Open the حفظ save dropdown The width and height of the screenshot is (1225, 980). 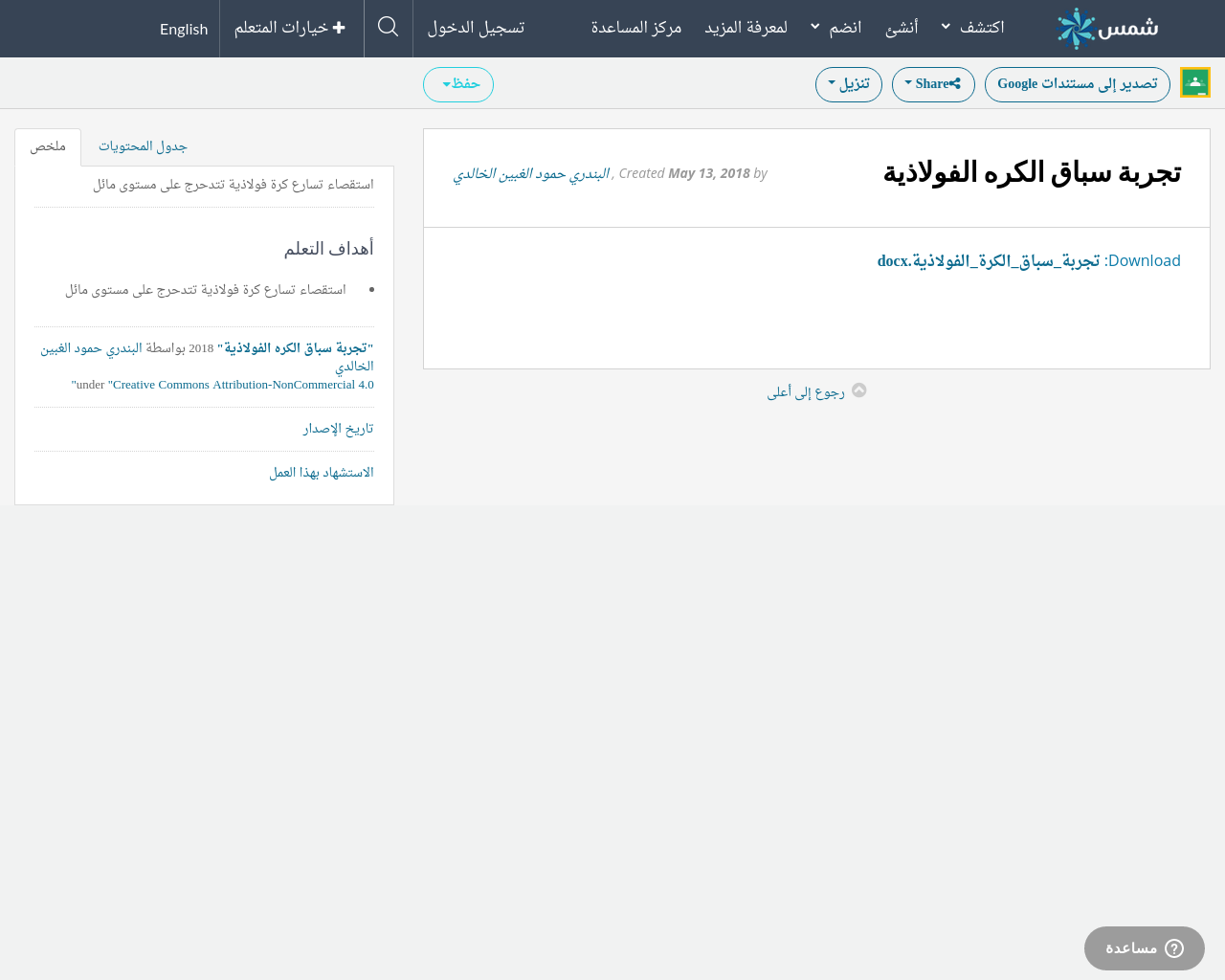[458, 84]
